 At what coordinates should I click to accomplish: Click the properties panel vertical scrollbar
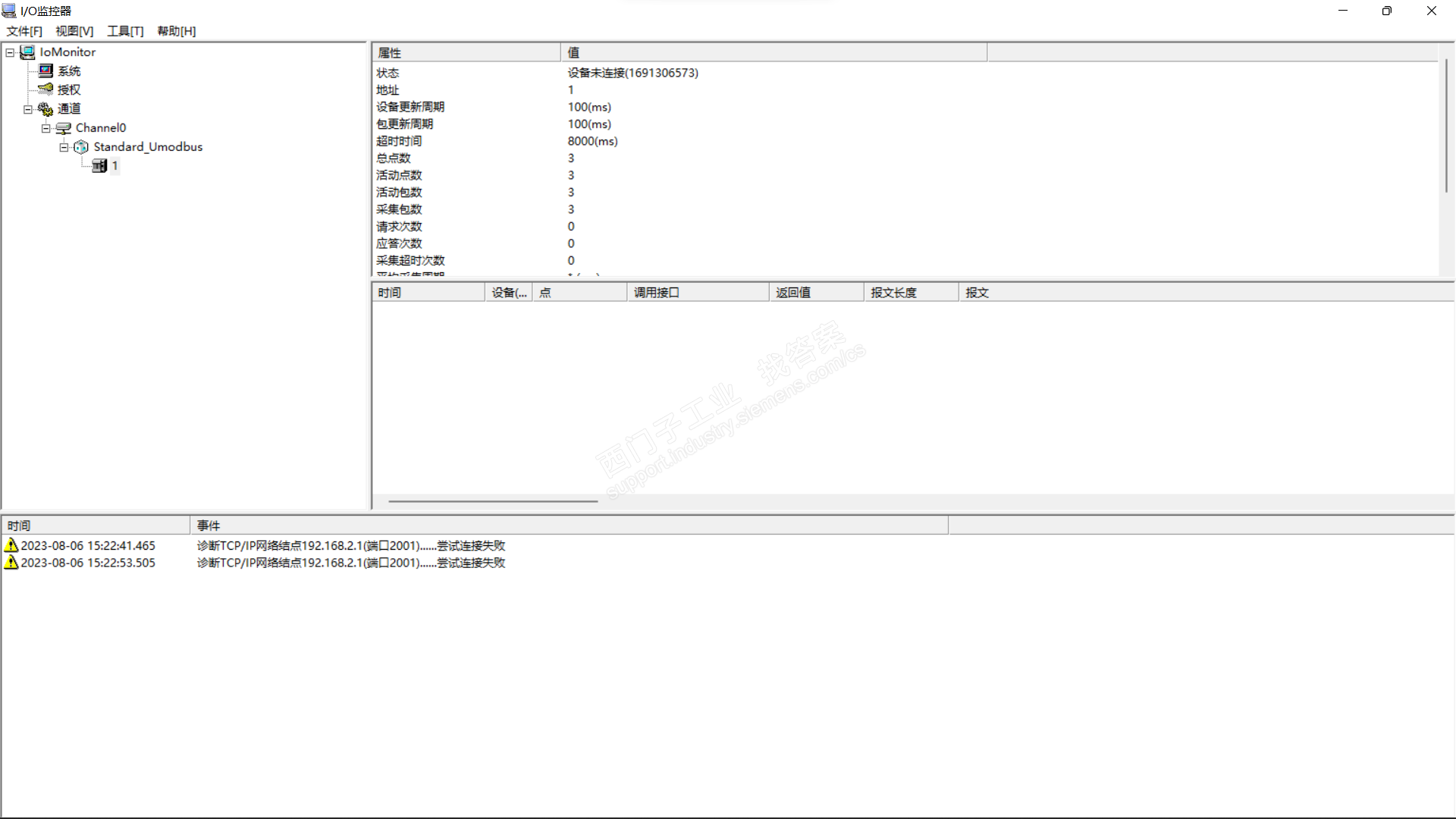click(x=1446, y=125)
